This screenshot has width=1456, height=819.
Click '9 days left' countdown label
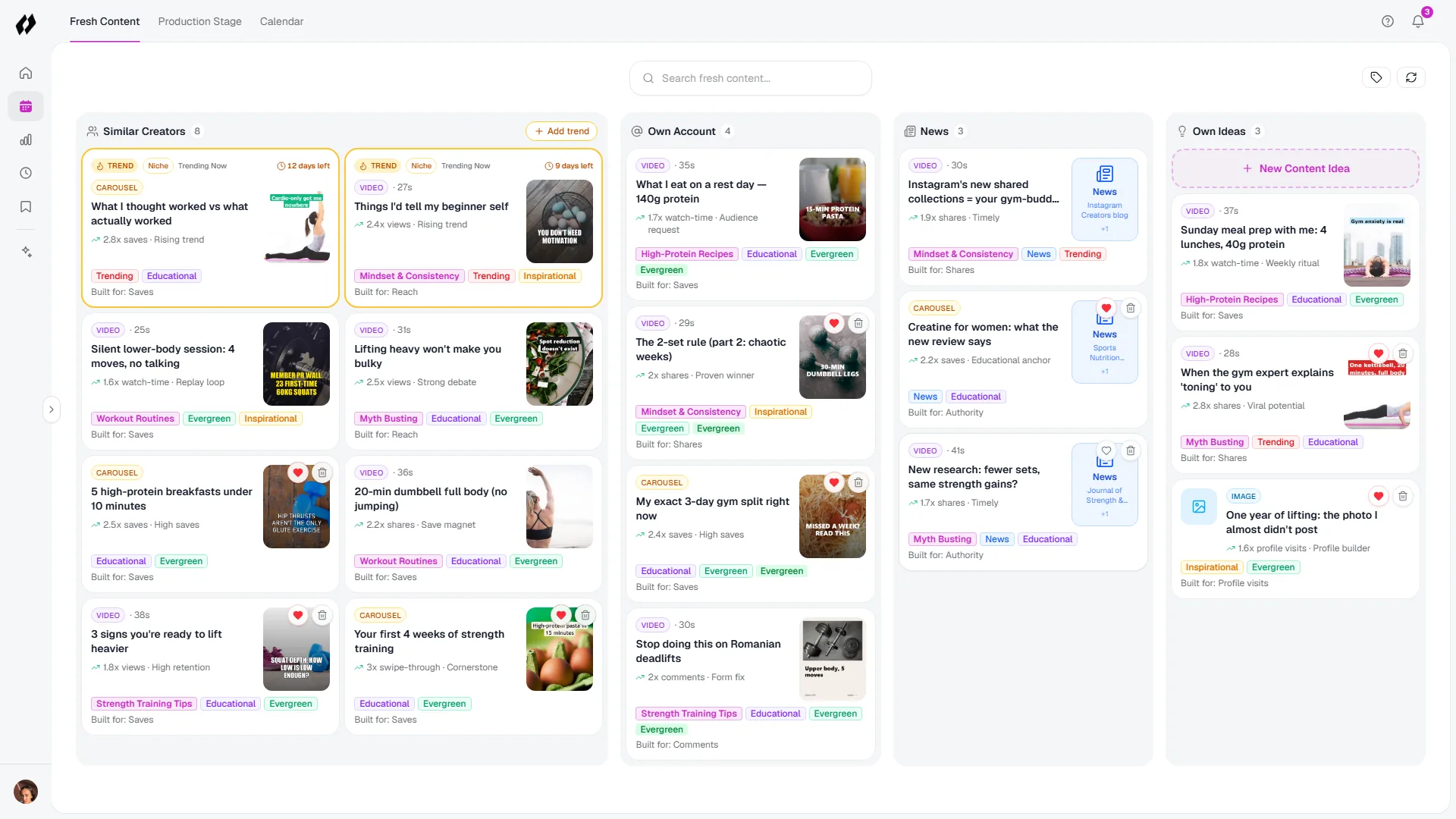569,165
